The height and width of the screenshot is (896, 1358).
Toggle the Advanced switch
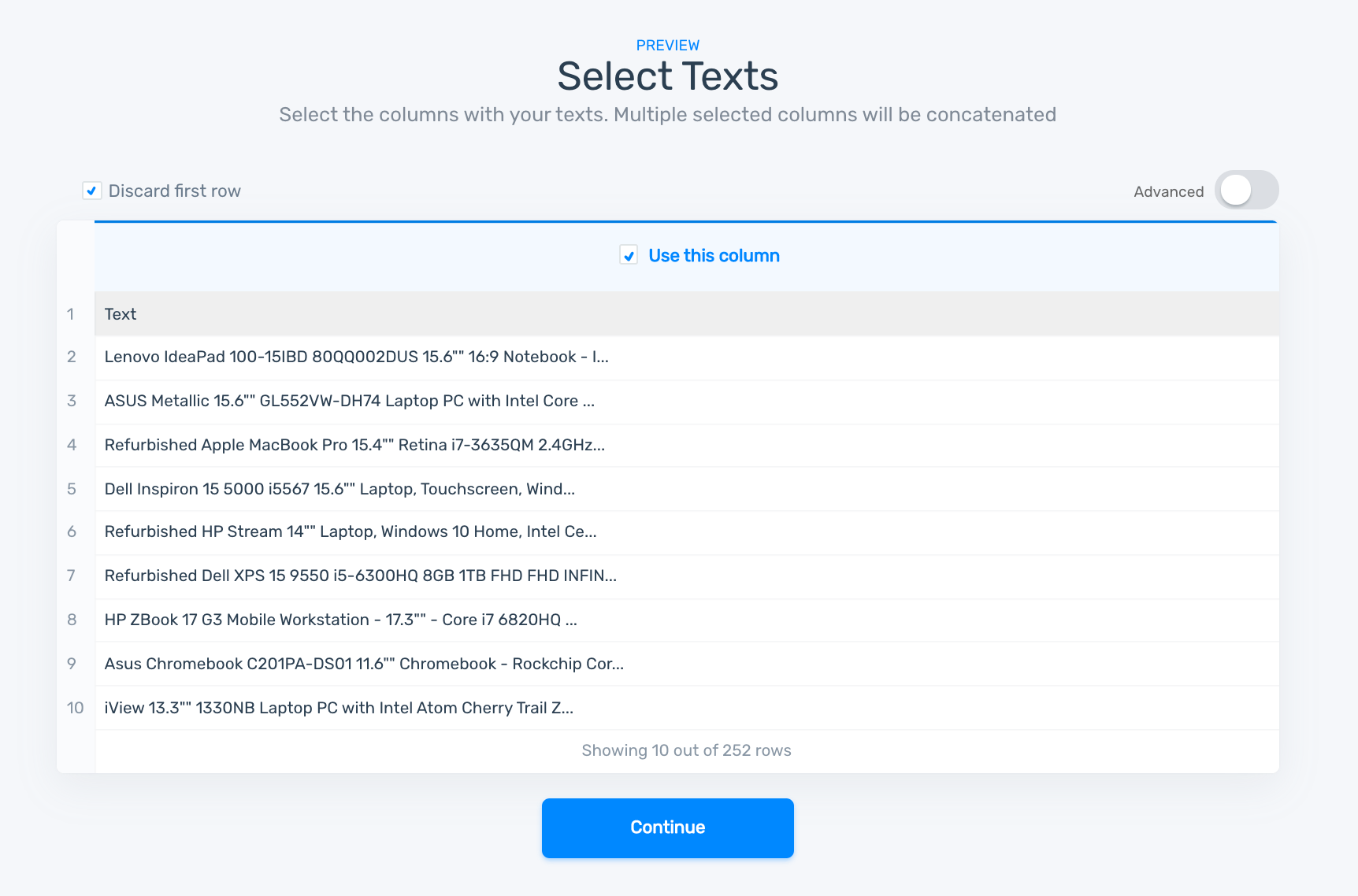point(1246,191)
